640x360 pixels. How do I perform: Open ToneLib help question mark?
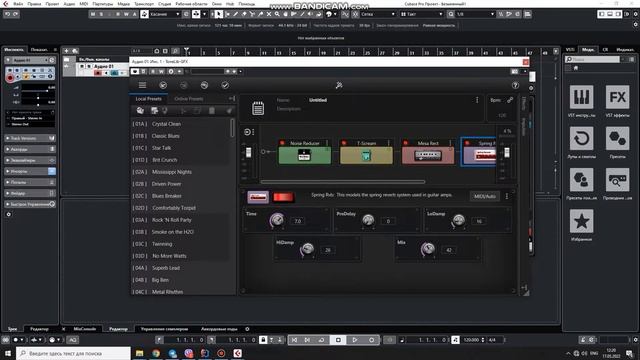[x=516, y=85]
